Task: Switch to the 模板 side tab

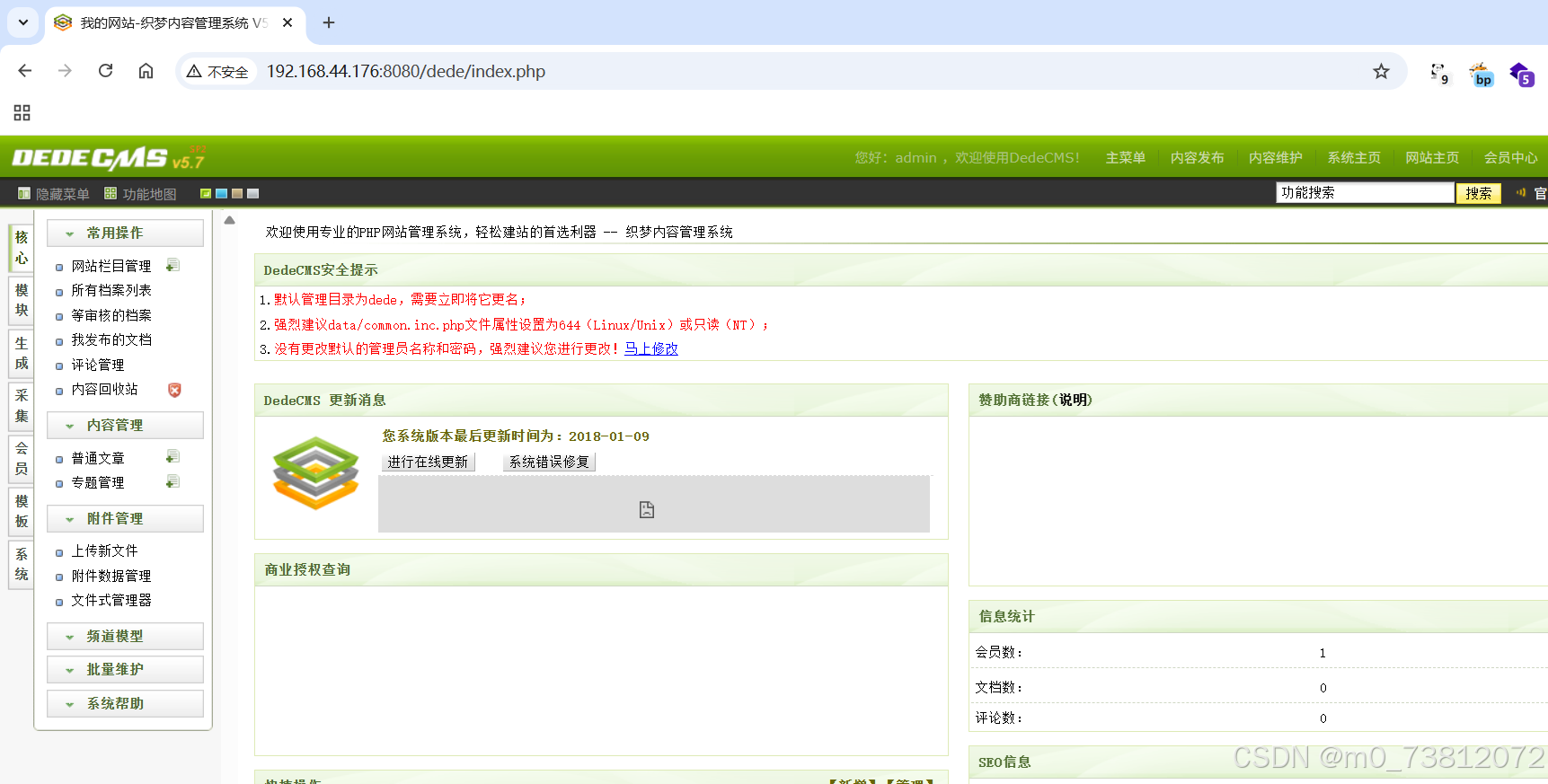Action: [x=22, y=511]
